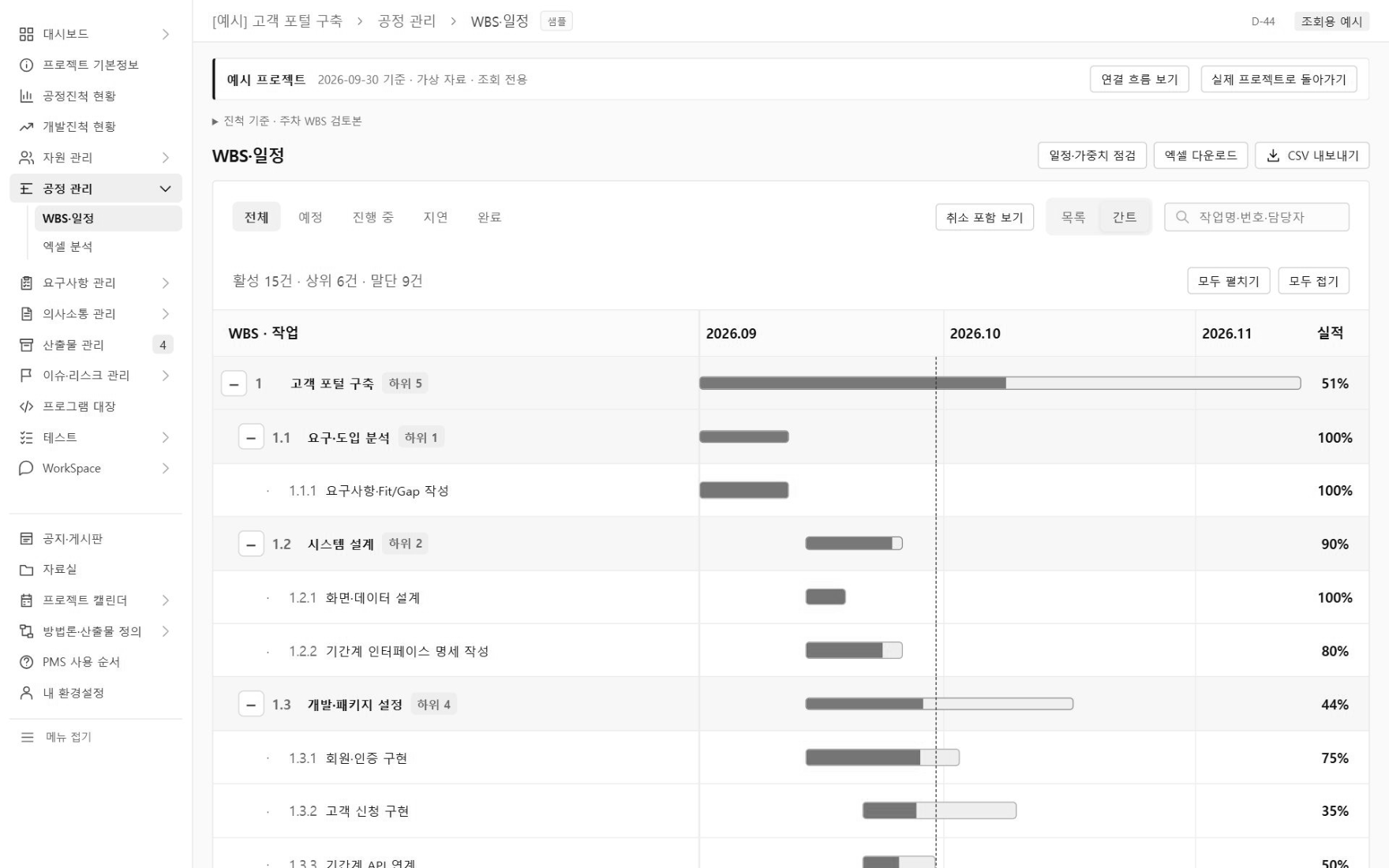This screenshot has height=868, width=1389.
Task: Select the 진행 중 filter tab
Action: (x=373, y=217)
